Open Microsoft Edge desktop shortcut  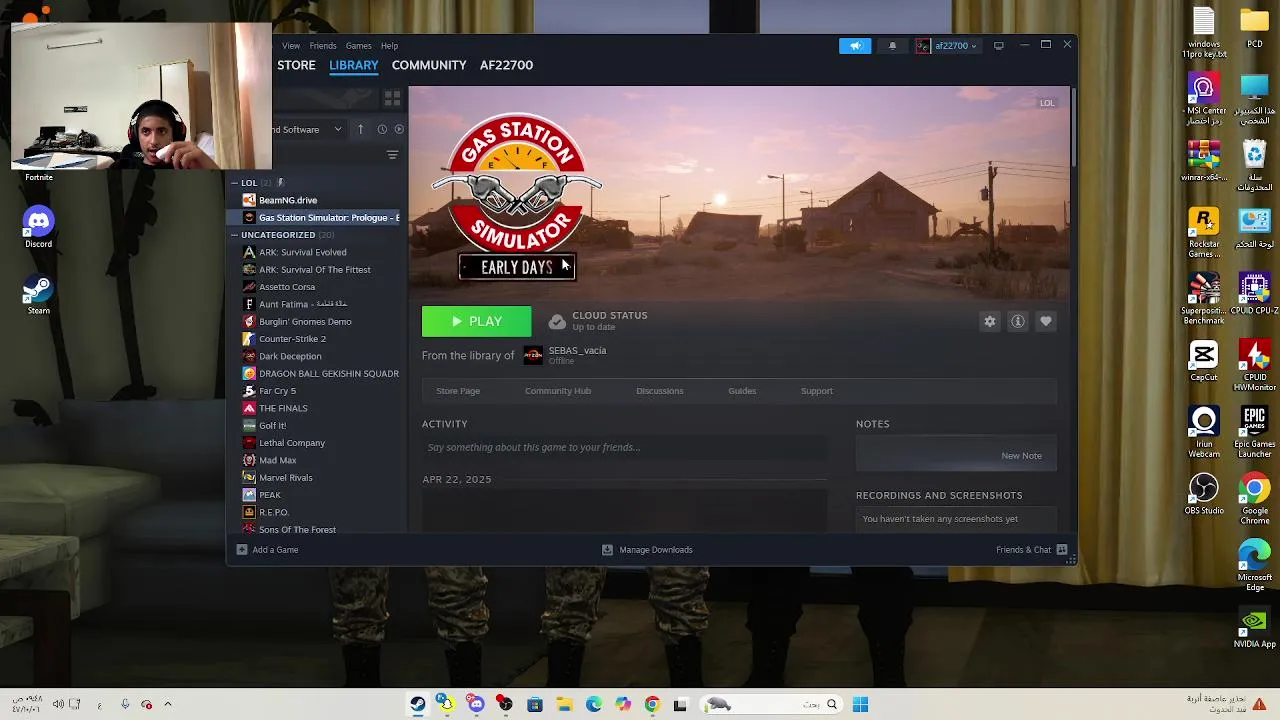1254,564
